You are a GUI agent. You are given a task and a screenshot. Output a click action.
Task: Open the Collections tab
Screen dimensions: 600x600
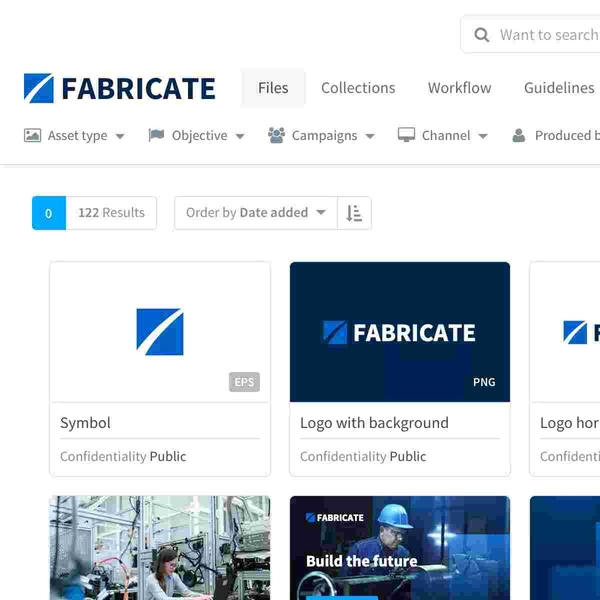coord(358,88)
